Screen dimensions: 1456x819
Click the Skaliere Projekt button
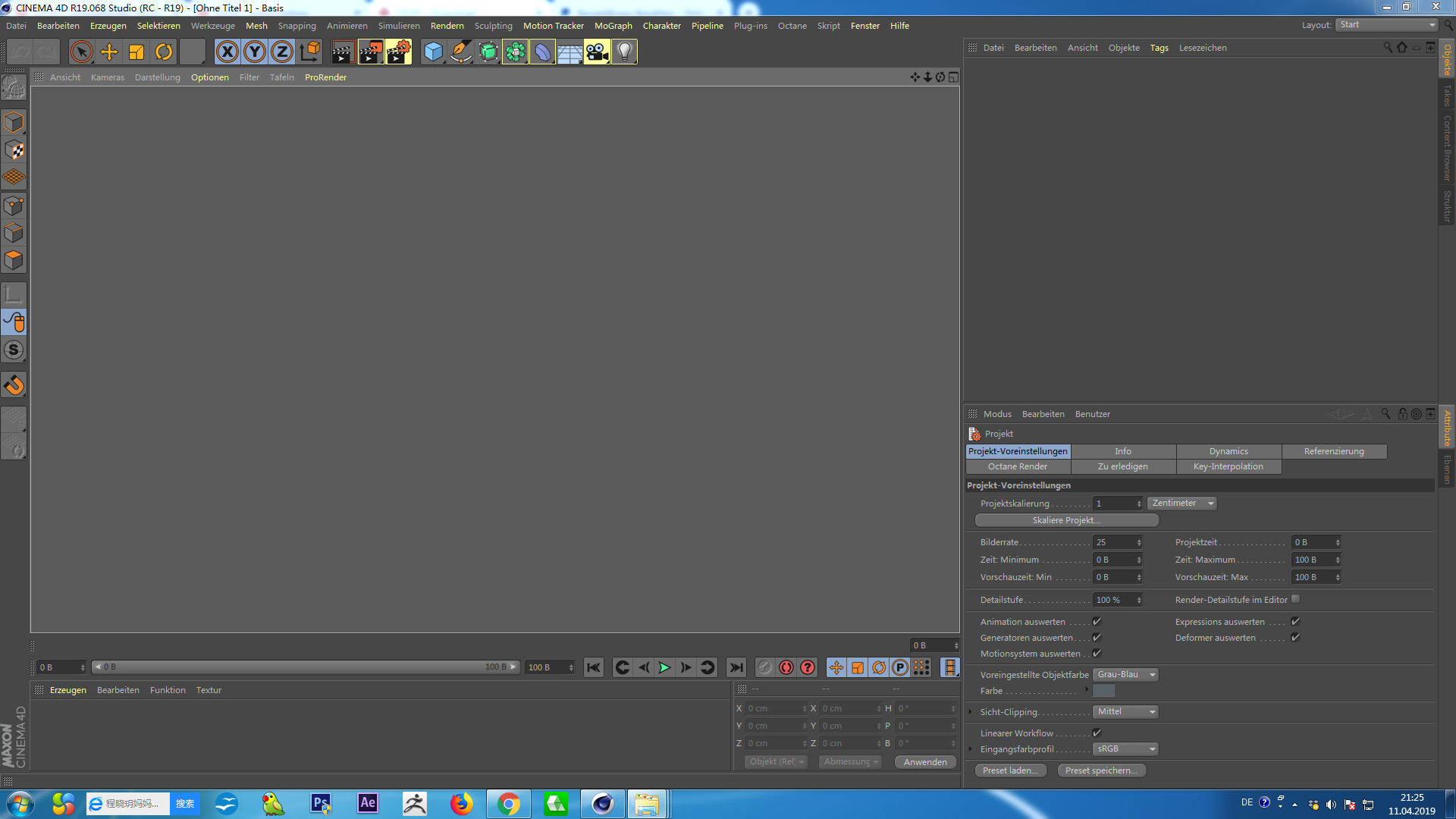point(1066,520)
